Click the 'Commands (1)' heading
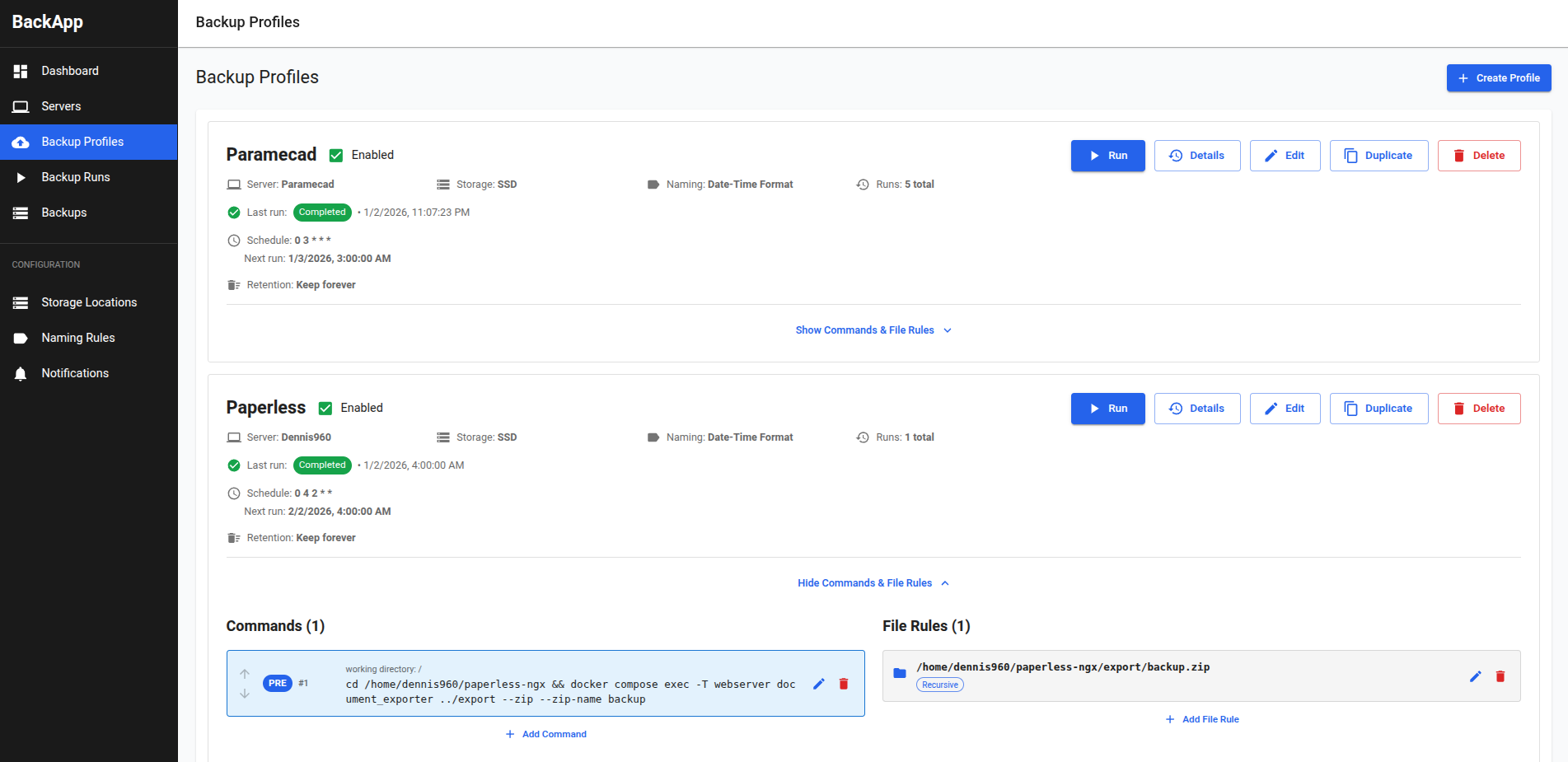Viewport: 1568px width, 762px height. click(x=275, y=626)
